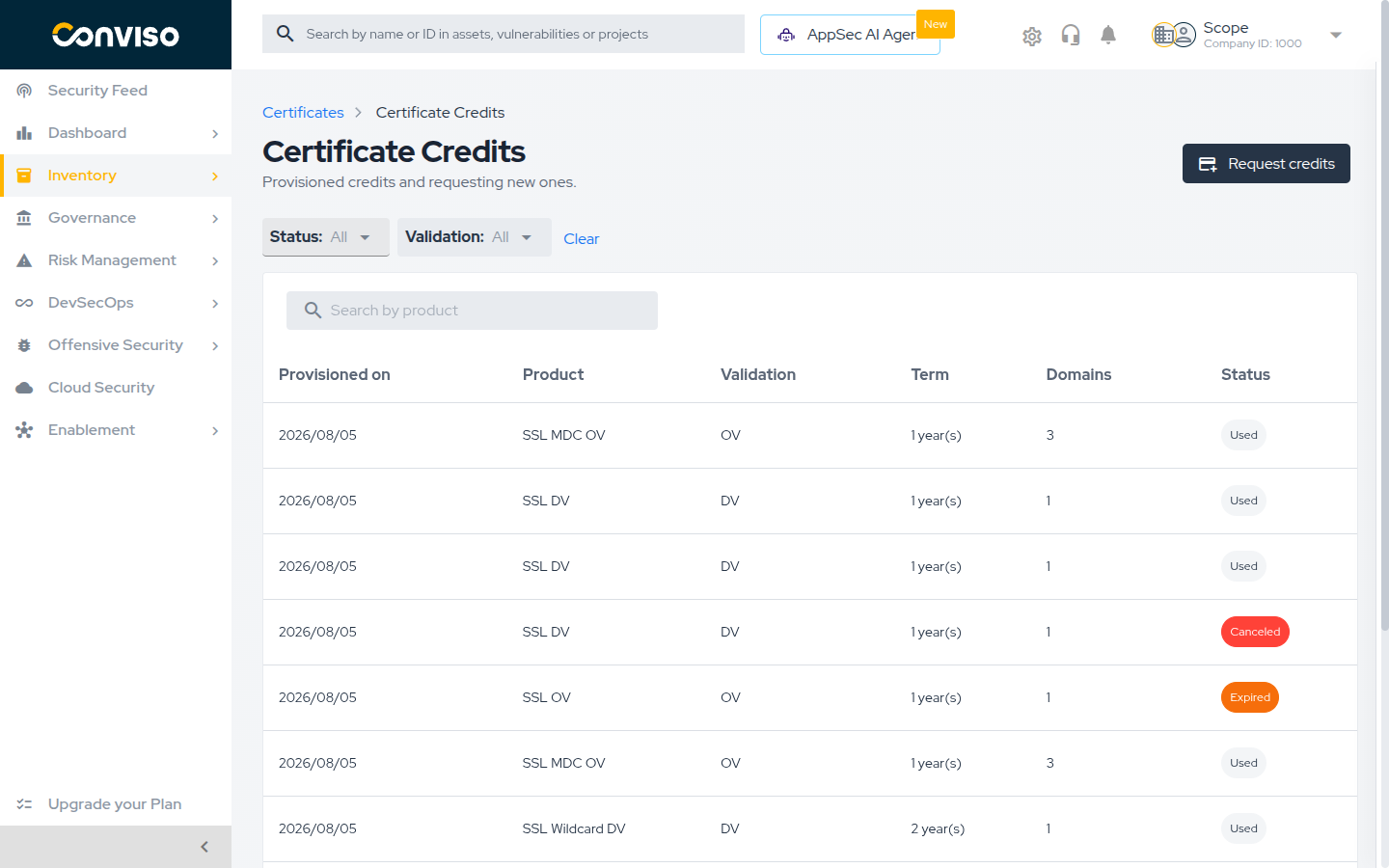Focus the global search input field
The width and height of the screenshot is (1389, 868).
click(504, 34)
